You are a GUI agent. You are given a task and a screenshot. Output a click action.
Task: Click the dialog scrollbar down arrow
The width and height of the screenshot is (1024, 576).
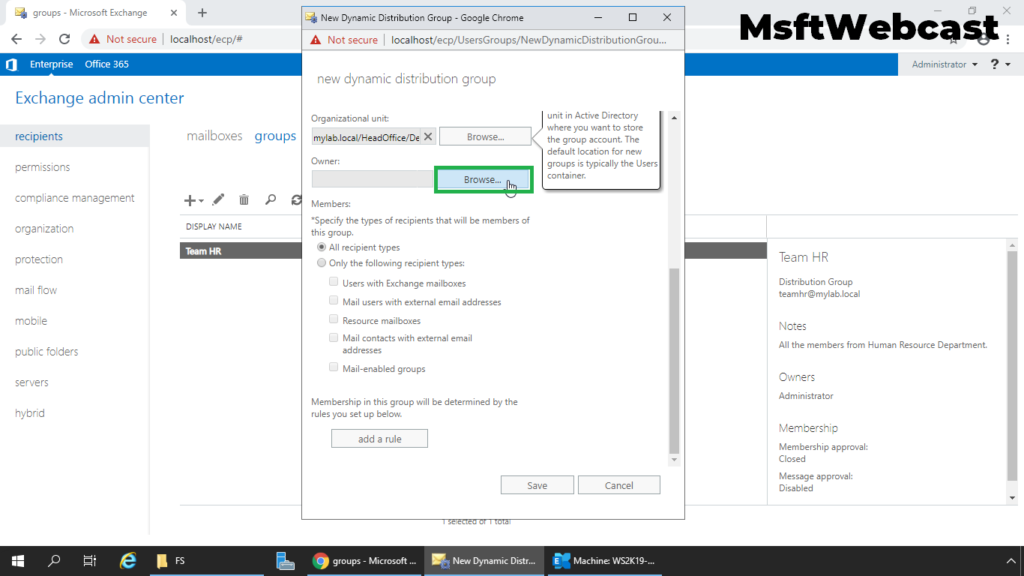[674, 460]
